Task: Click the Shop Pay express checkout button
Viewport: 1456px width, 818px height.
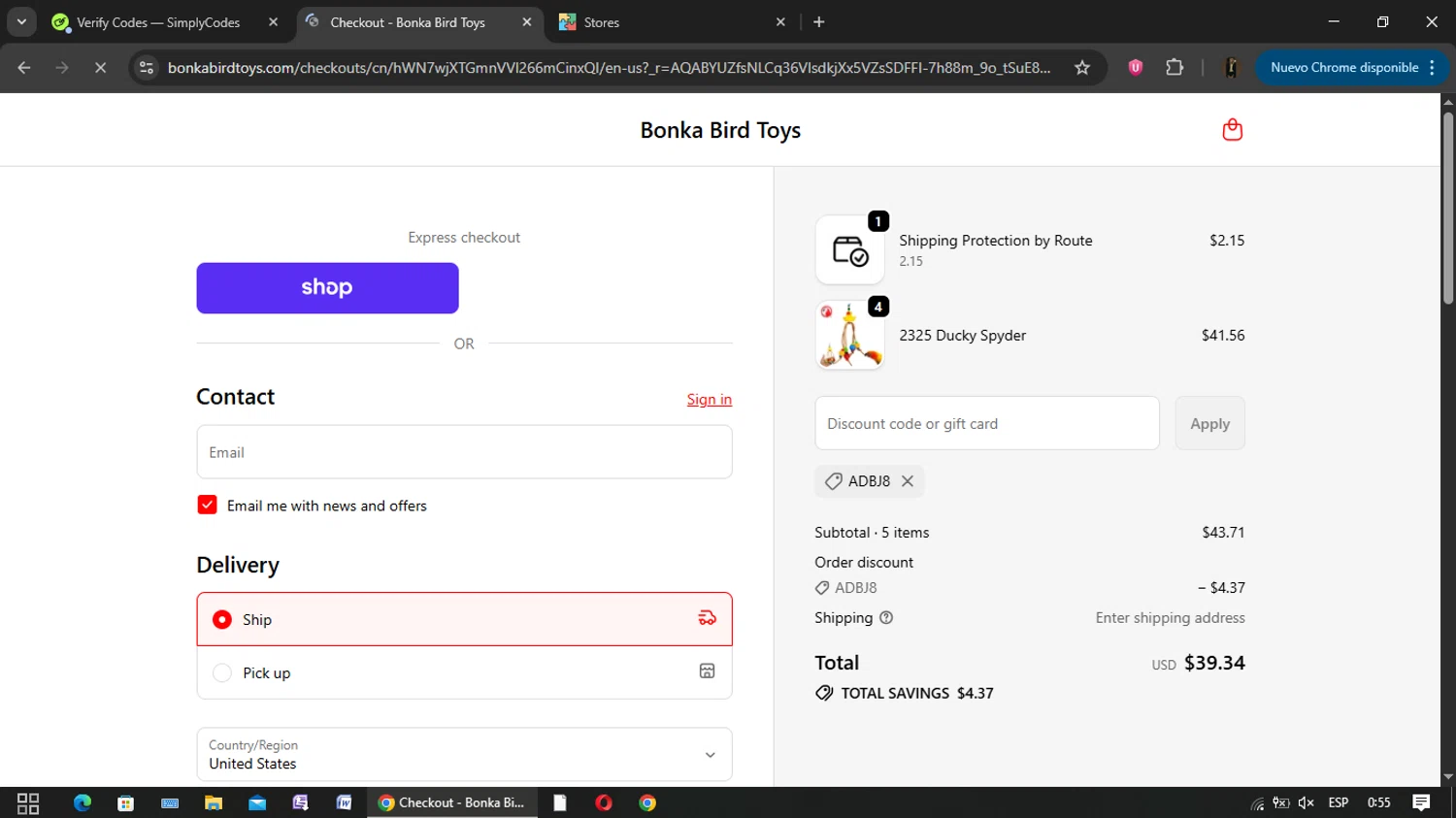Action: 327,288
